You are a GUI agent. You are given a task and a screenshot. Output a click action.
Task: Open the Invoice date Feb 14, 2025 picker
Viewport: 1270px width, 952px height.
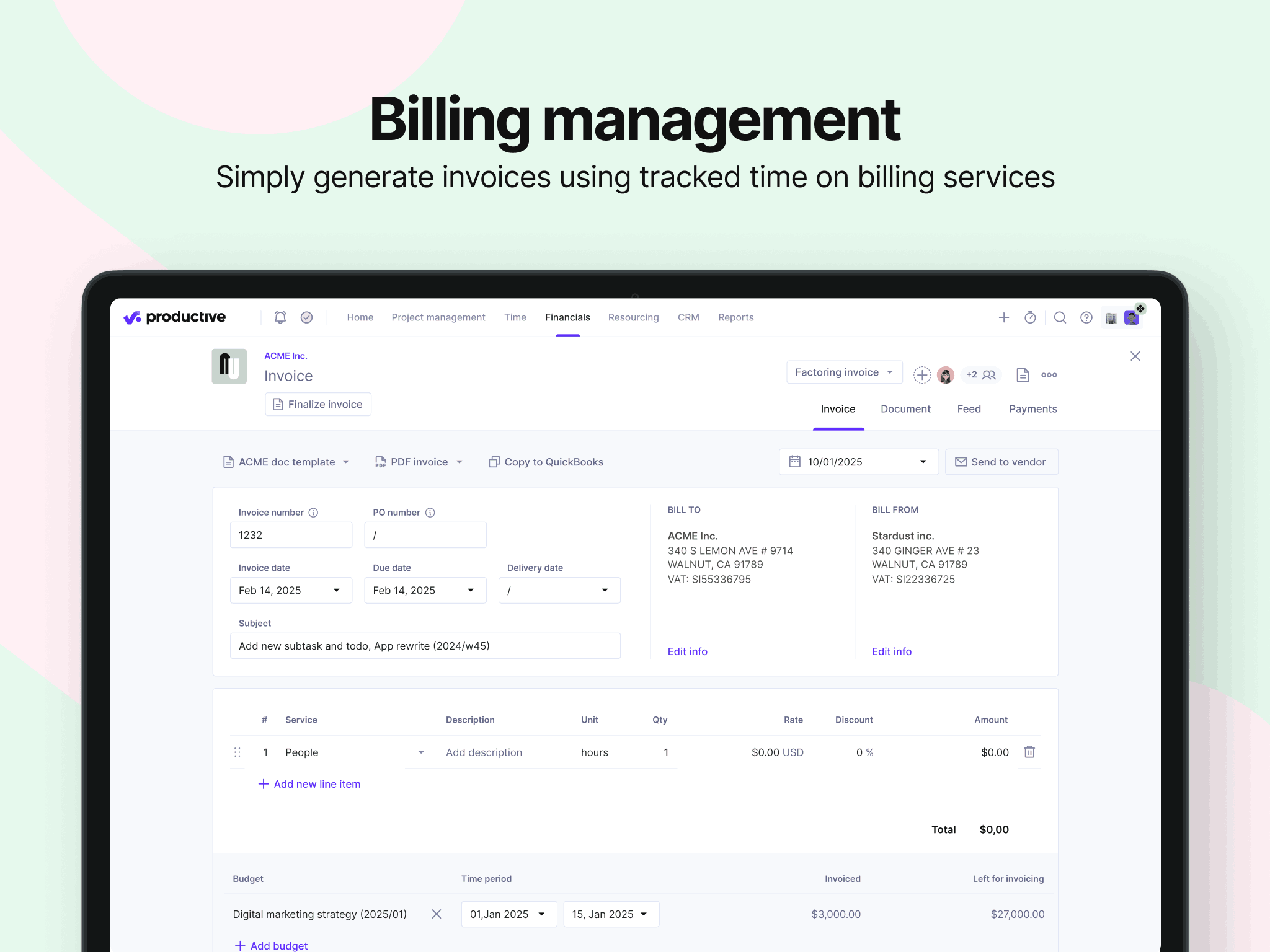point(291,591)
